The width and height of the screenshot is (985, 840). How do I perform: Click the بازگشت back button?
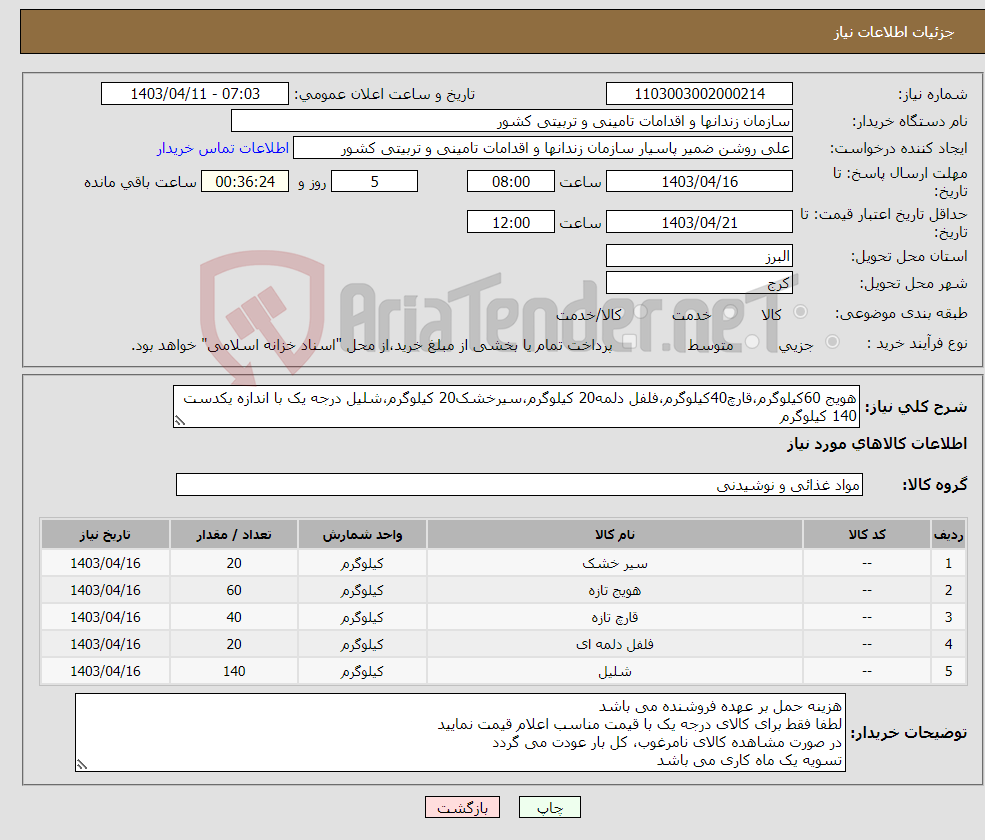click(462, 807)
